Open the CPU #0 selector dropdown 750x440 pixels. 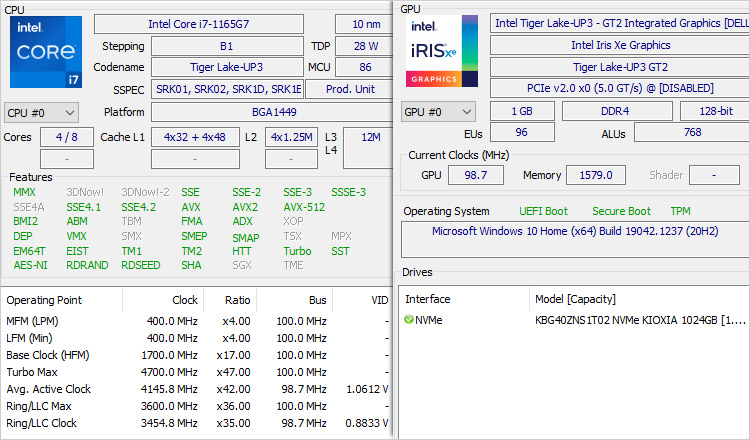click(41, 113)
